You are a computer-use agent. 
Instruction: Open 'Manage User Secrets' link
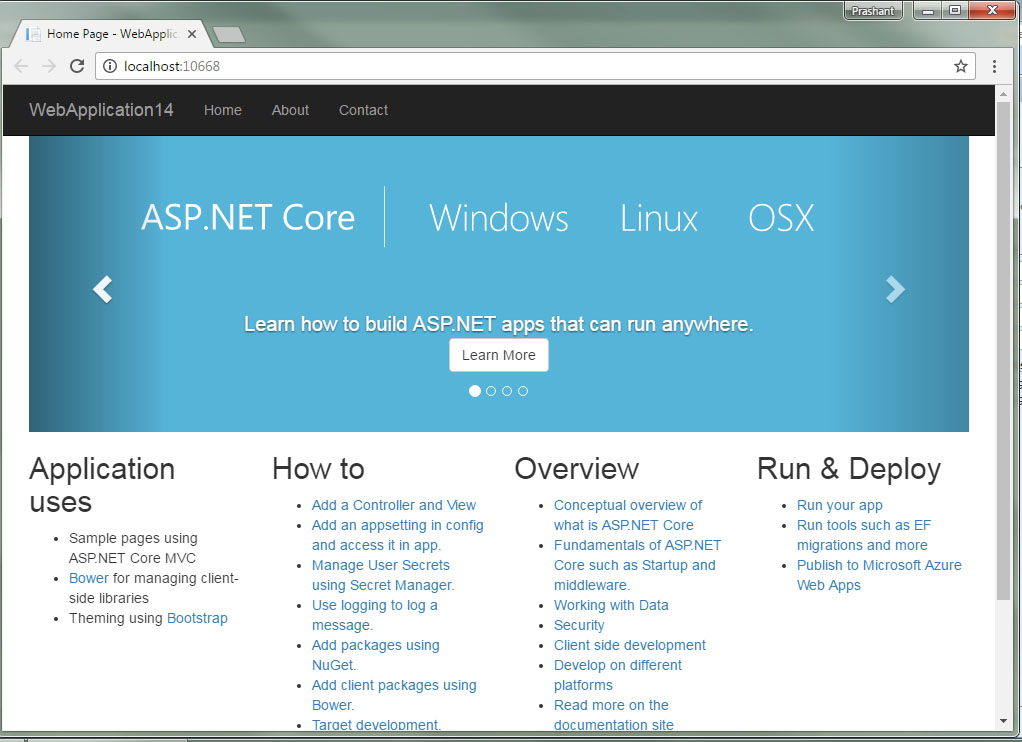(383, 575)
